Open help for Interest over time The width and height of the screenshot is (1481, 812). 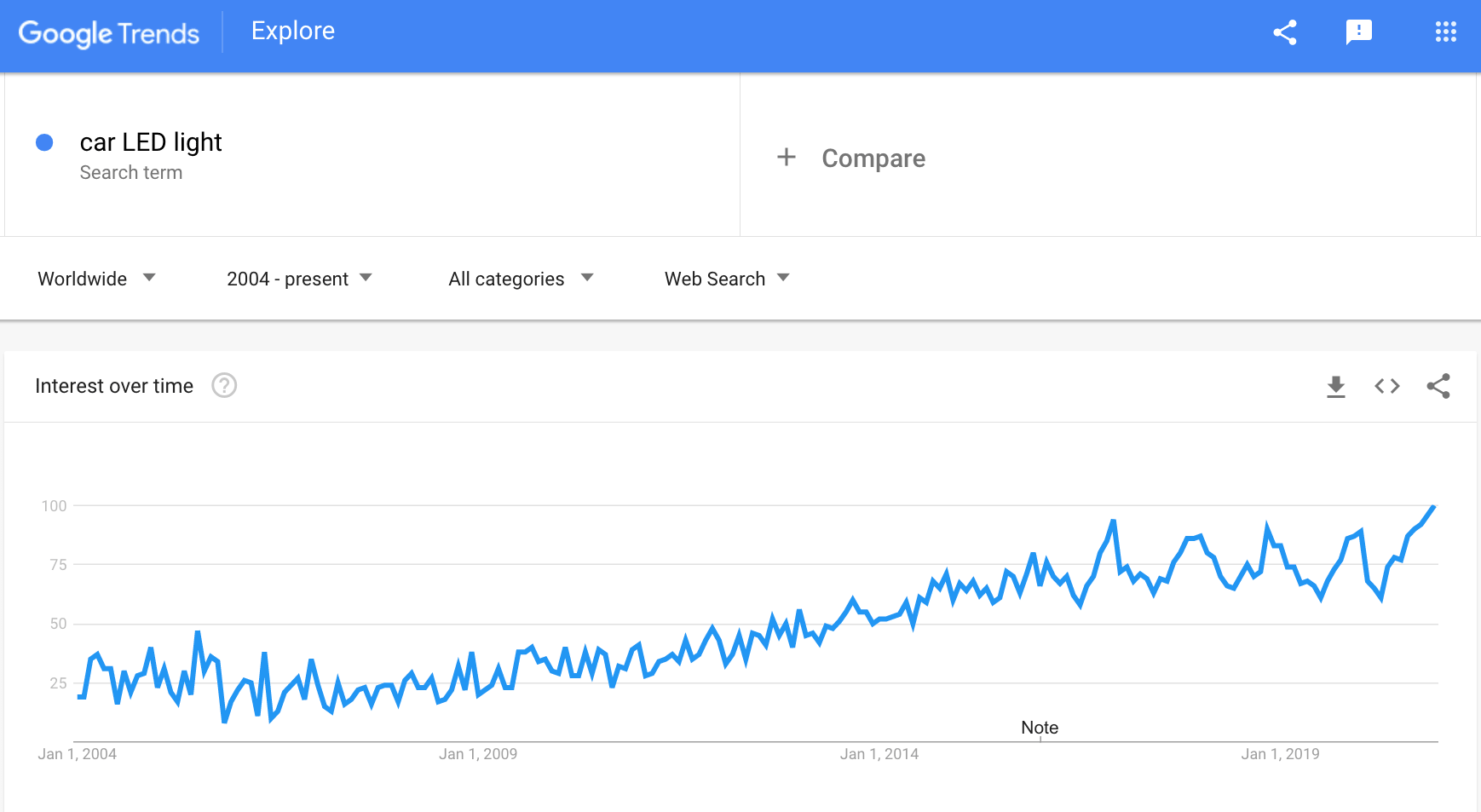224,386
